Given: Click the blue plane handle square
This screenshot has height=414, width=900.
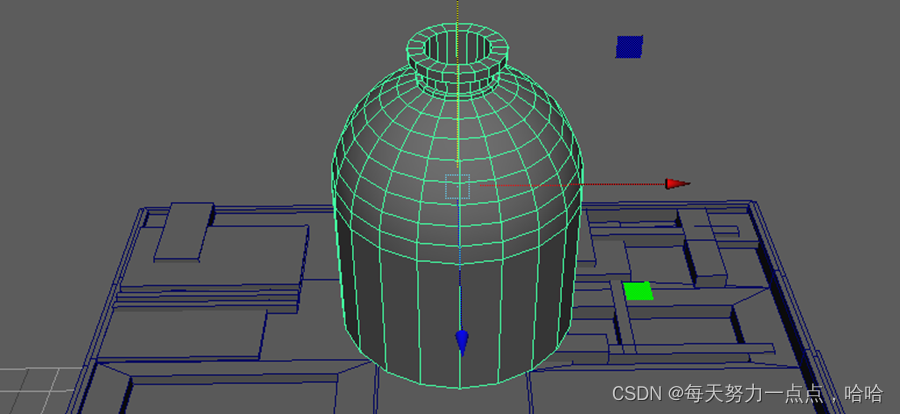Looking at the screenshot, I should point(629,47).
